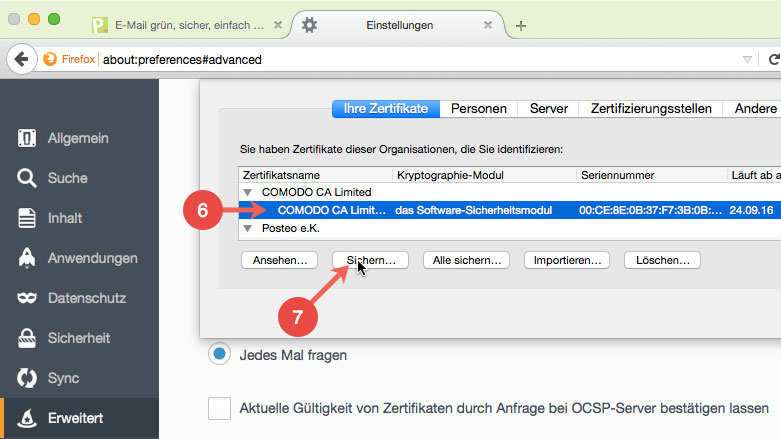
Task: Click the expiry date 24.09.16
Action: tap(751, 210)
